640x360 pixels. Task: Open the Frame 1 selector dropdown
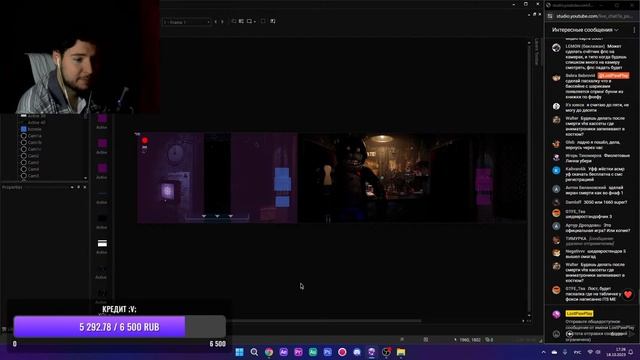coord(187,22)
